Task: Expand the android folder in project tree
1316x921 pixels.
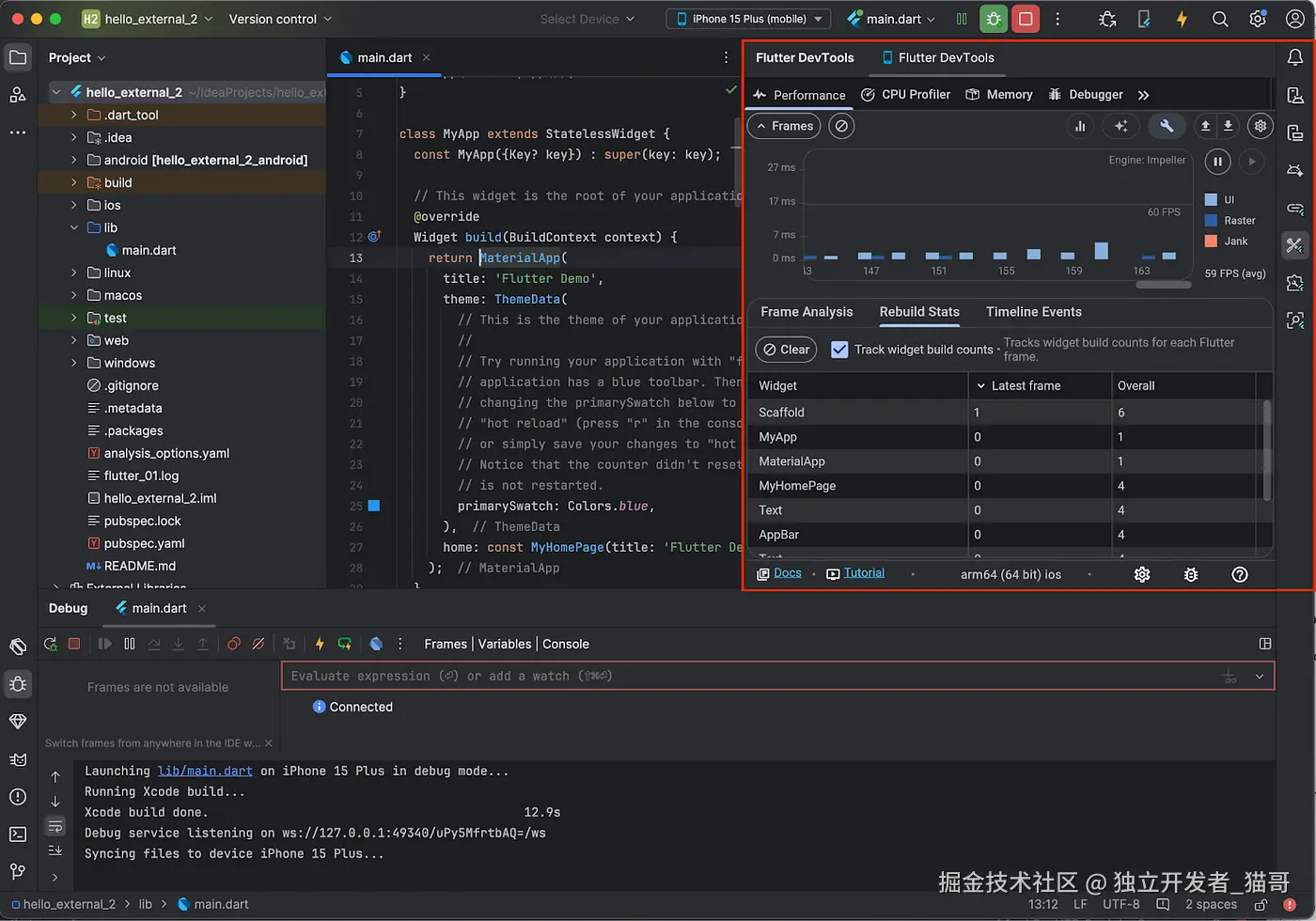Action: click(x=74, y=160)
